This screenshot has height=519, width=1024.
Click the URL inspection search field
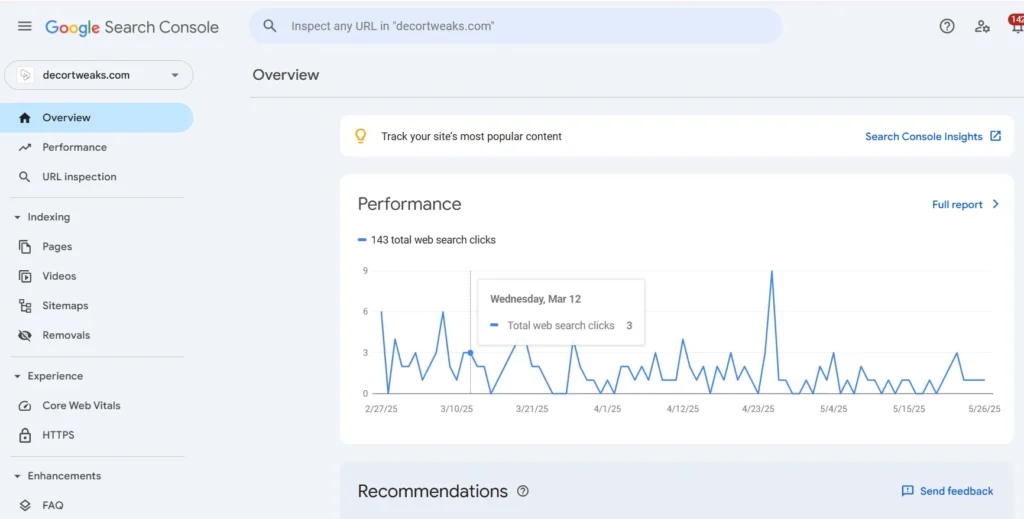click(515, 26)
